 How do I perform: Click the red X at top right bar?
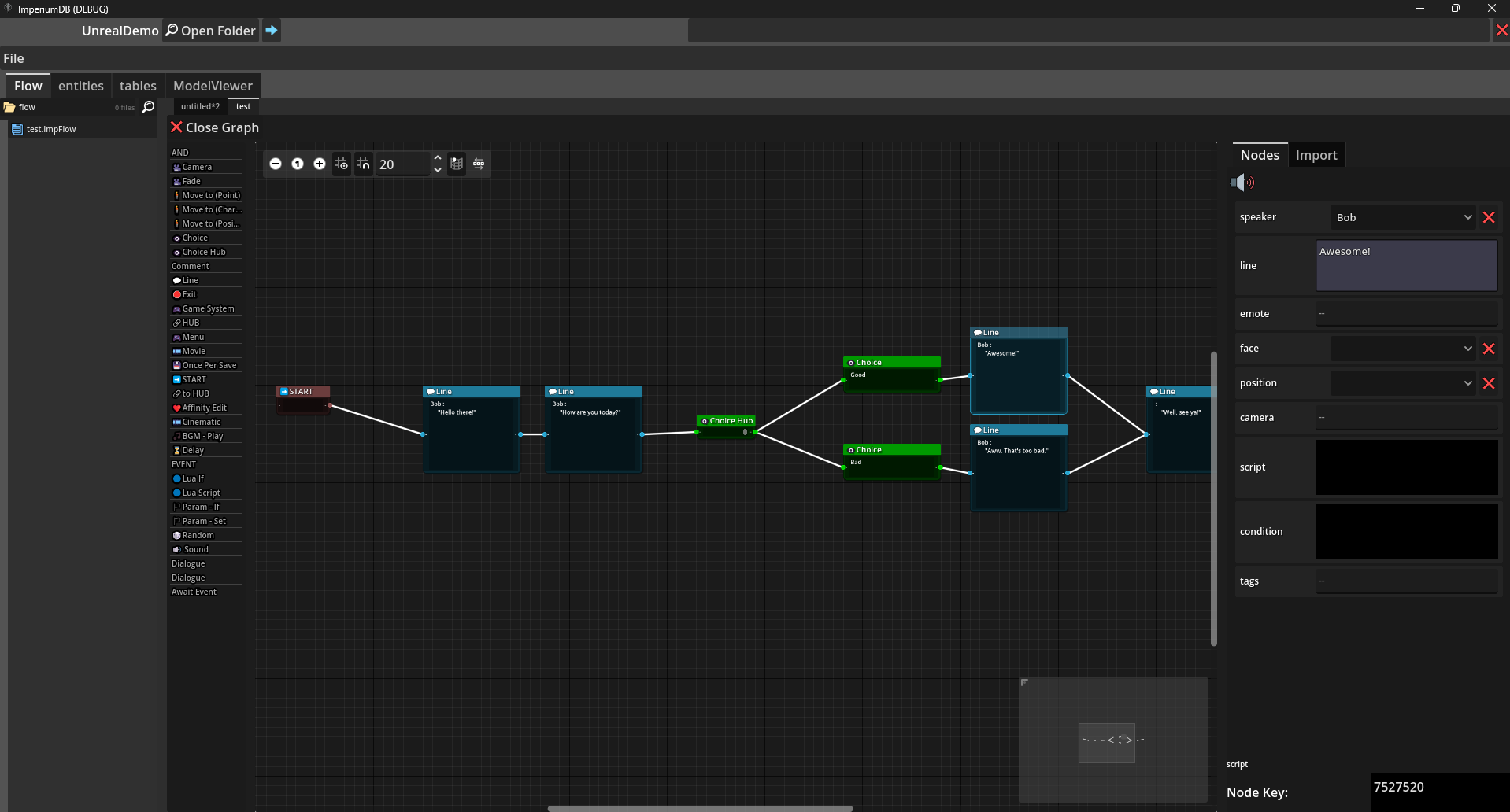tap(1502, 31)
